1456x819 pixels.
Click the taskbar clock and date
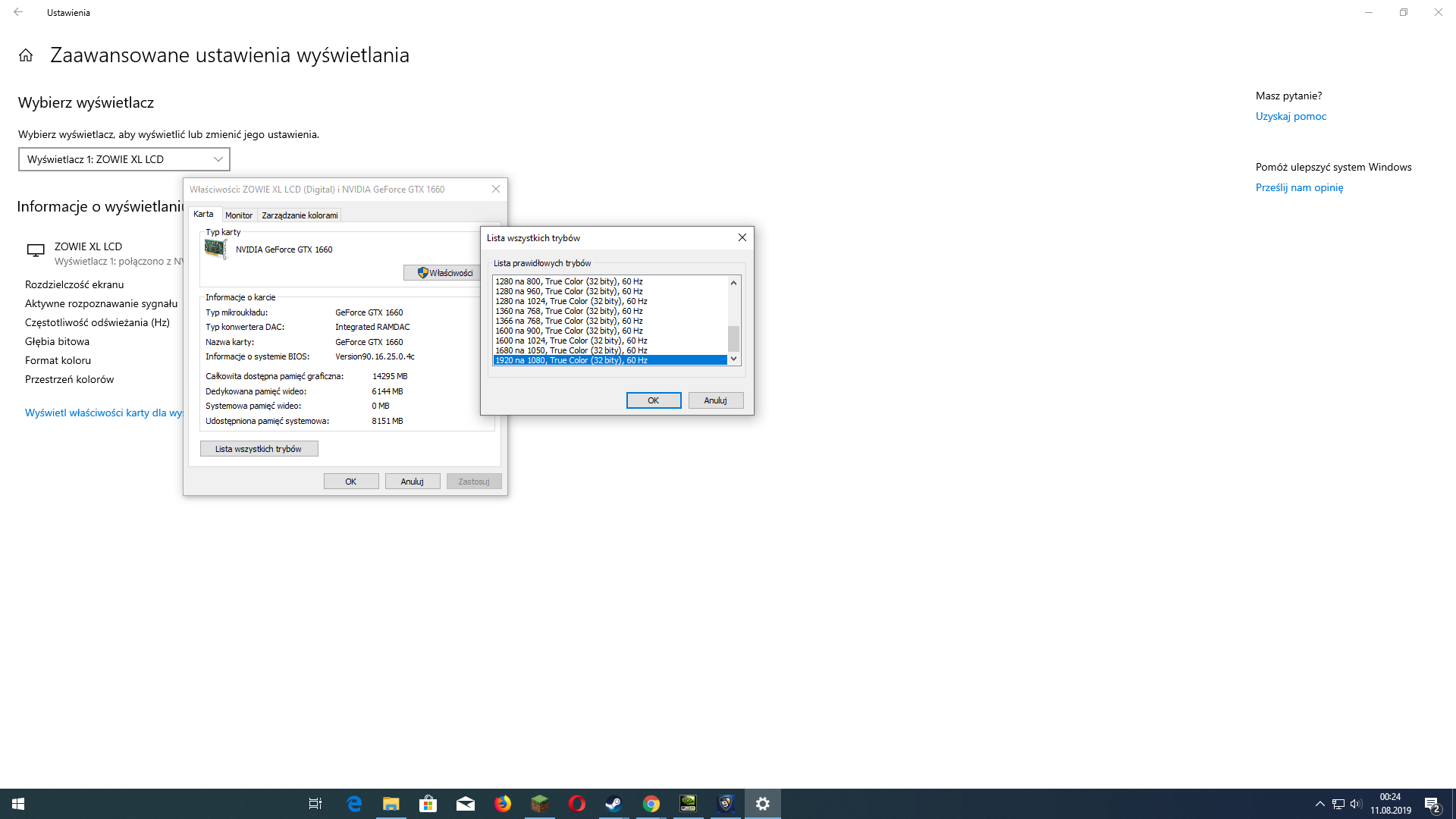[x=1390, y=804]
